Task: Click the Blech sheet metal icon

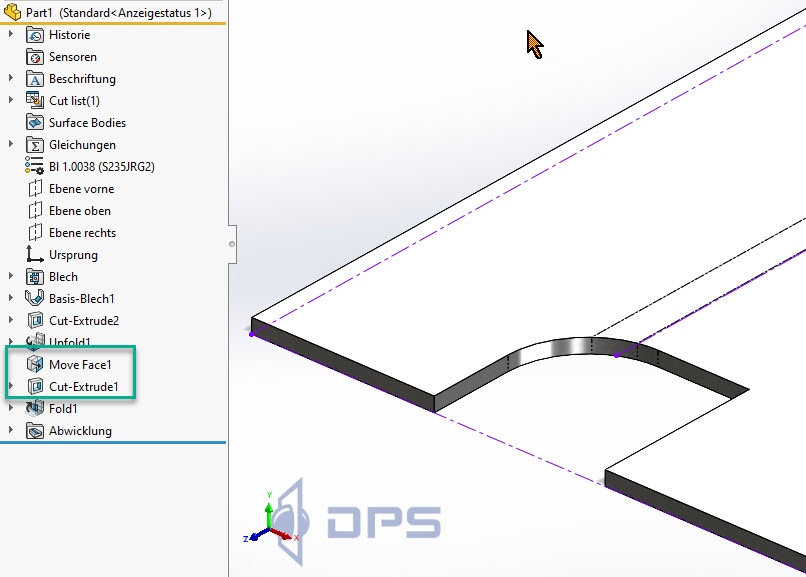Action: pos(35,277)
